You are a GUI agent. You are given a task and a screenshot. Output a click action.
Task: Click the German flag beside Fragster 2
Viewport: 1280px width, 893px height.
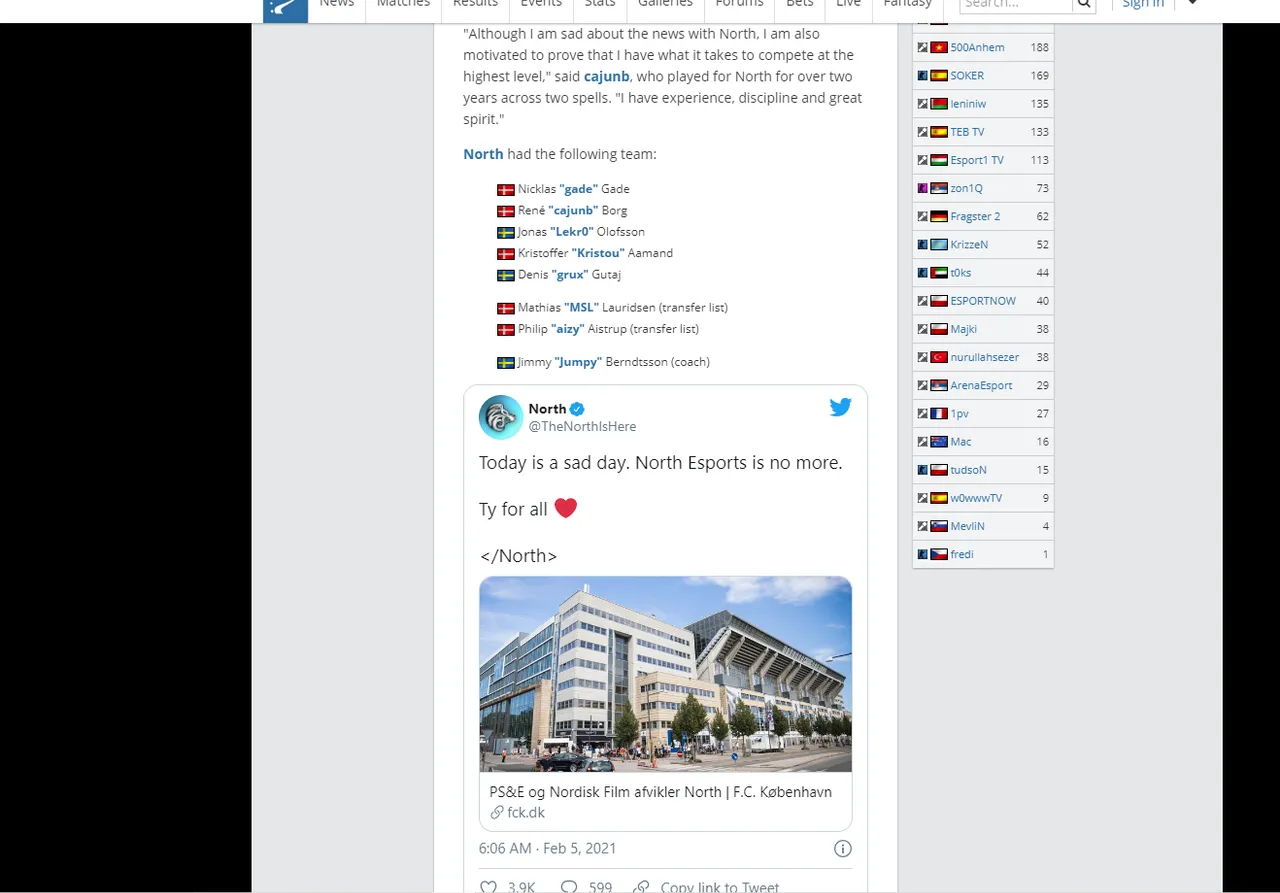[x=939, y=216]
